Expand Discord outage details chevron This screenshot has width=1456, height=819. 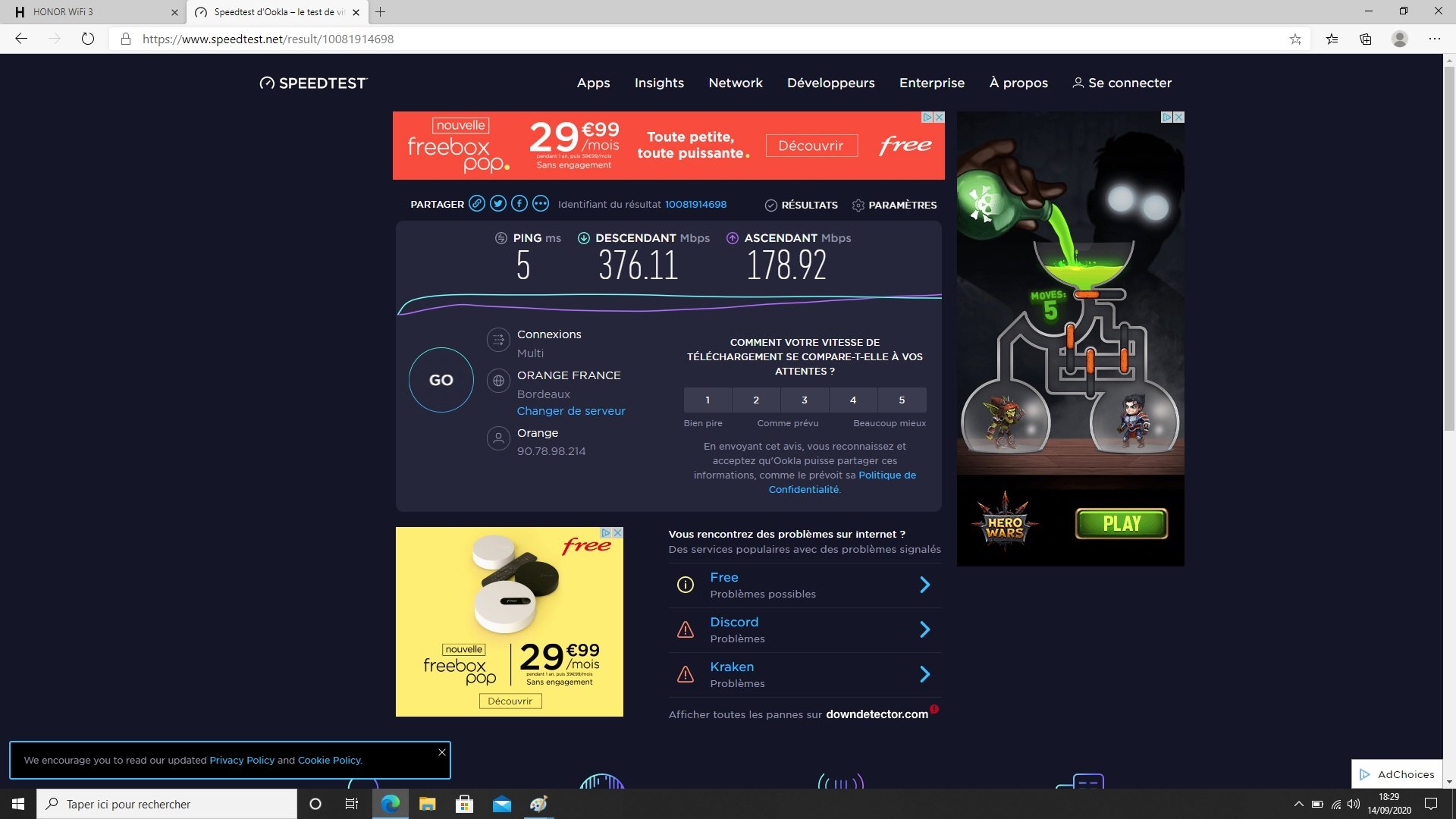click(924, 629)
